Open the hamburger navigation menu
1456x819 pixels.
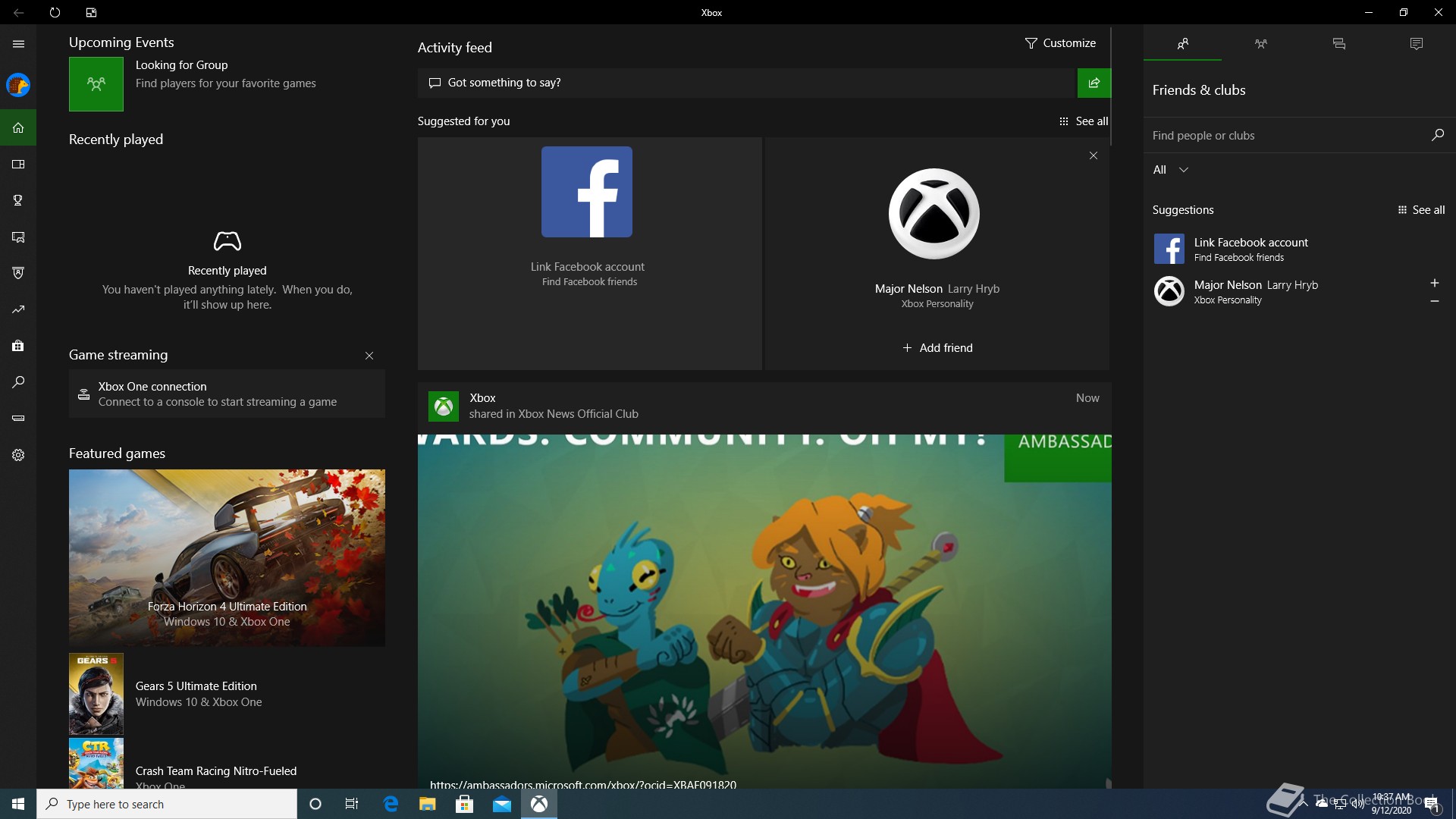[x=18, y=43]
